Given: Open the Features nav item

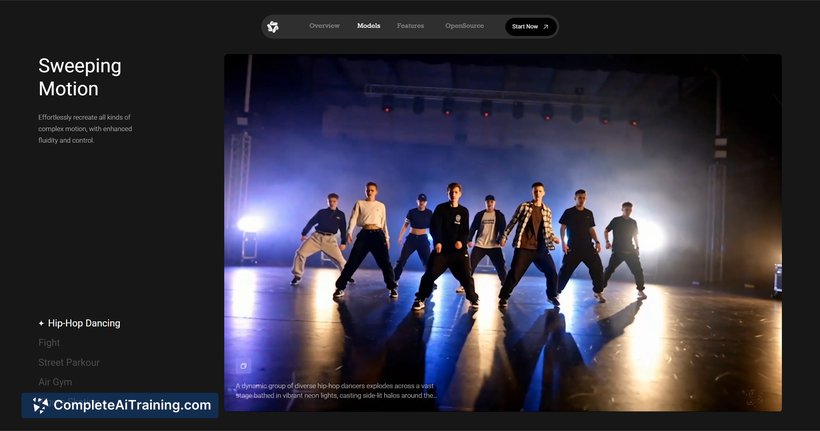Looking at the screenshot, I should 411,26.
